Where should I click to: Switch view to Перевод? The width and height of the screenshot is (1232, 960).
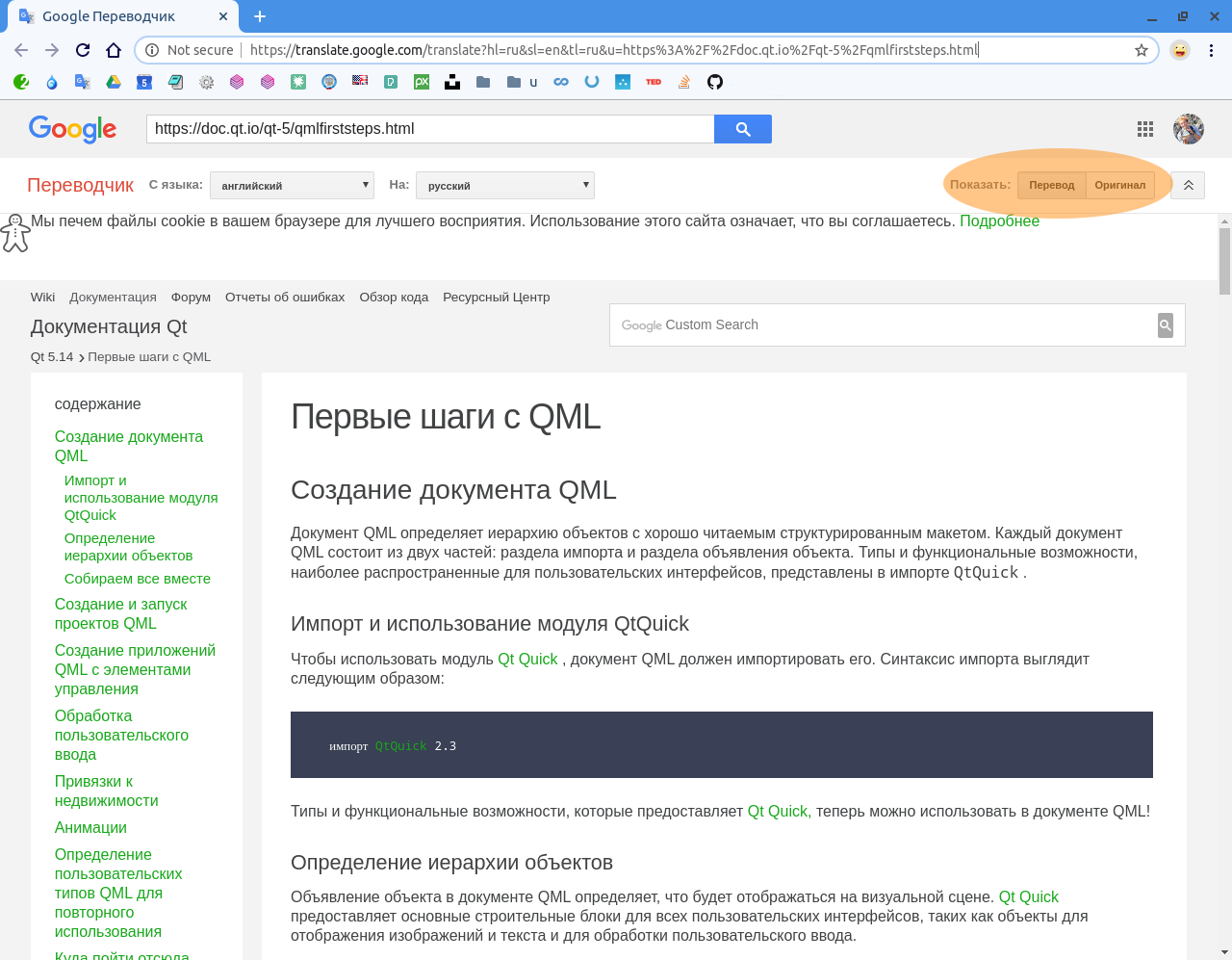point(1052,185)
